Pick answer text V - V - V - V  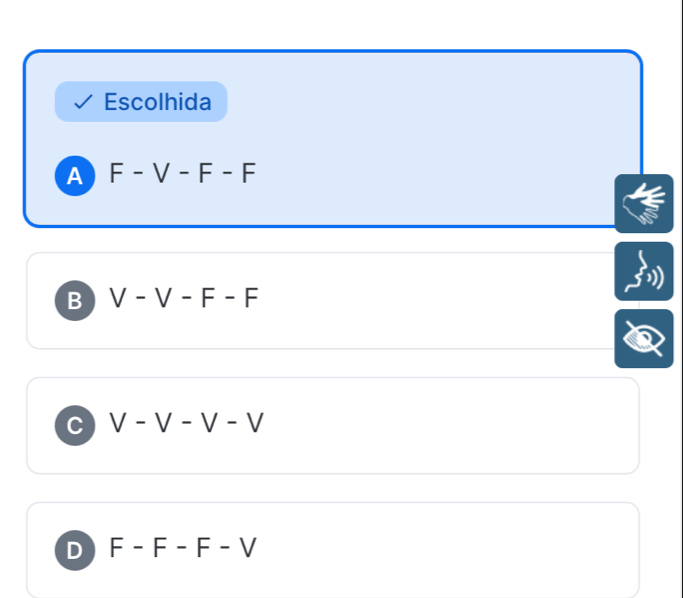187,423
